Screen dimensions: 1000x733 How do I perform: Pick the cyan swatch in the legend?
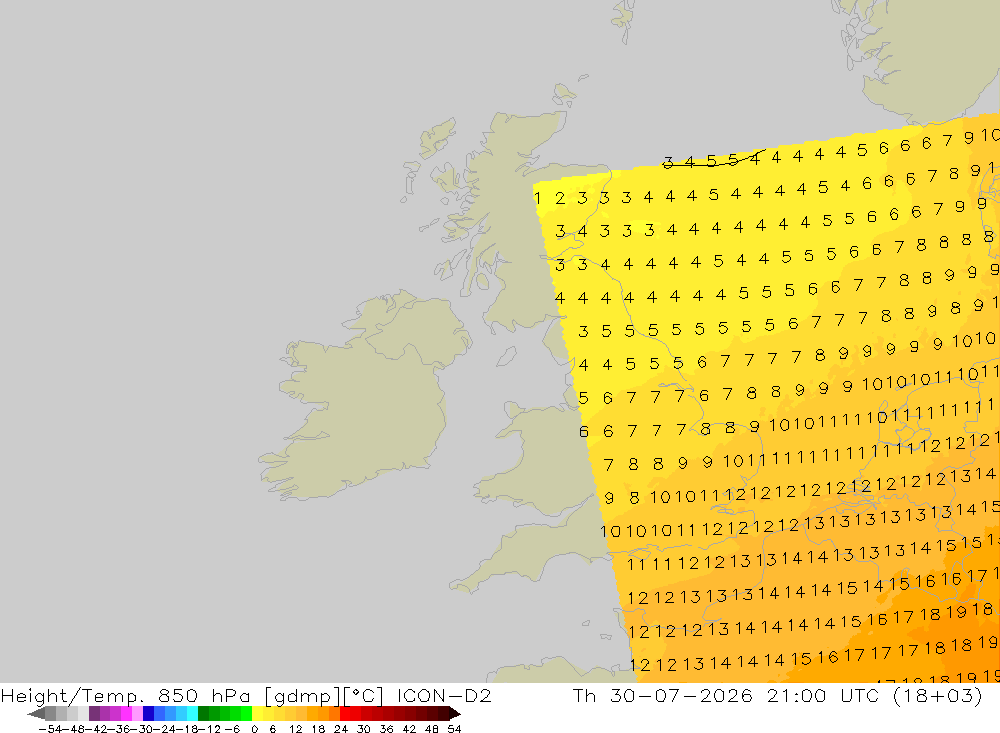[192, 713]
